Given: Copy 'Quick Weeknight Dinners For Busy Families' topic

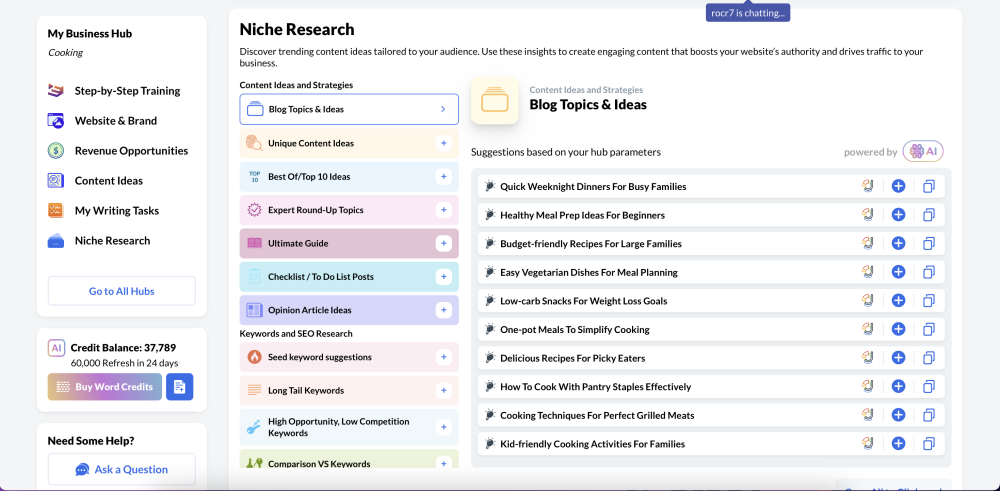Looking at the screenshot, I should tap(929, 186).
